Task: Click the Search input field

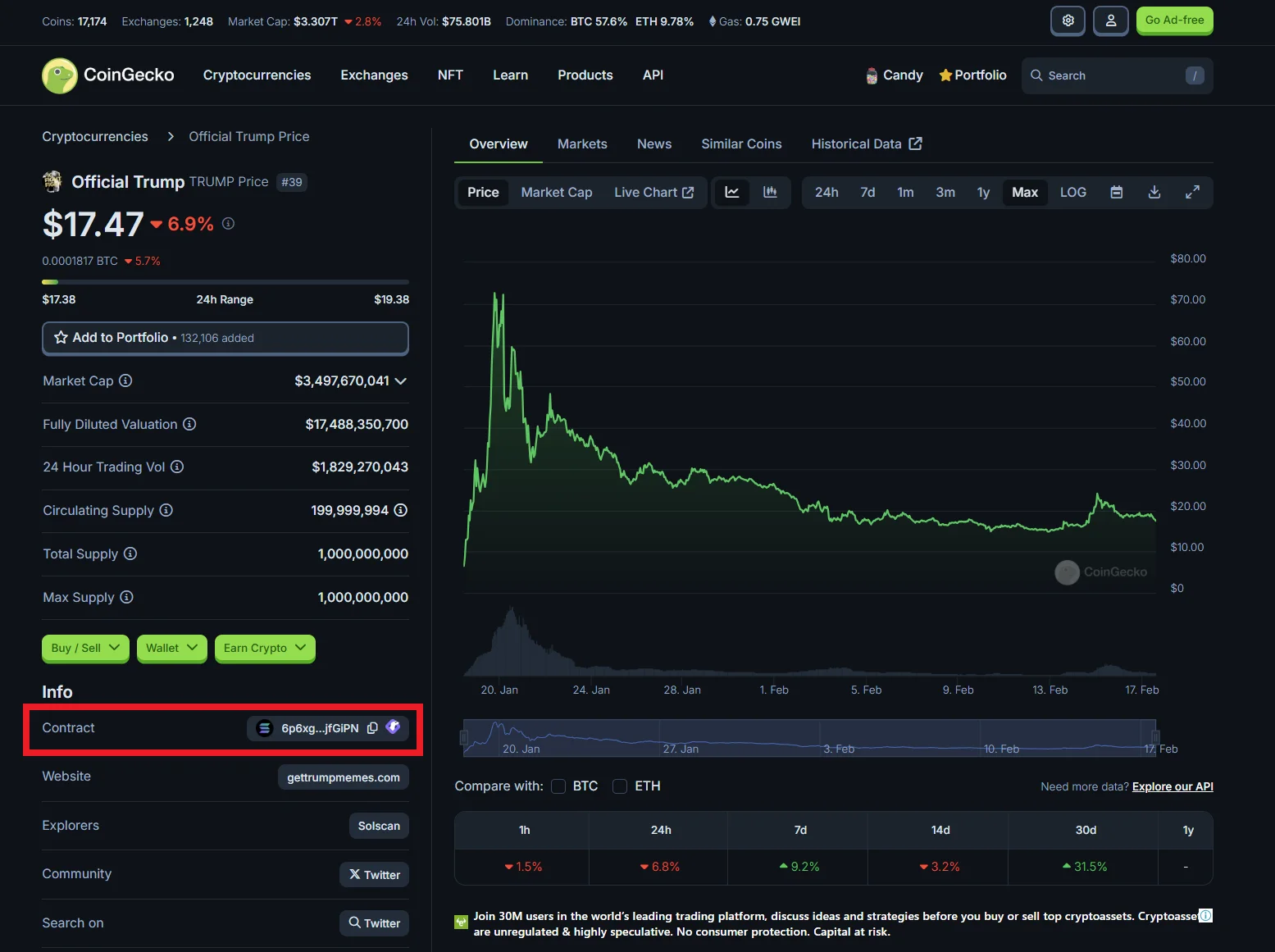Action: coord(1117,75)
